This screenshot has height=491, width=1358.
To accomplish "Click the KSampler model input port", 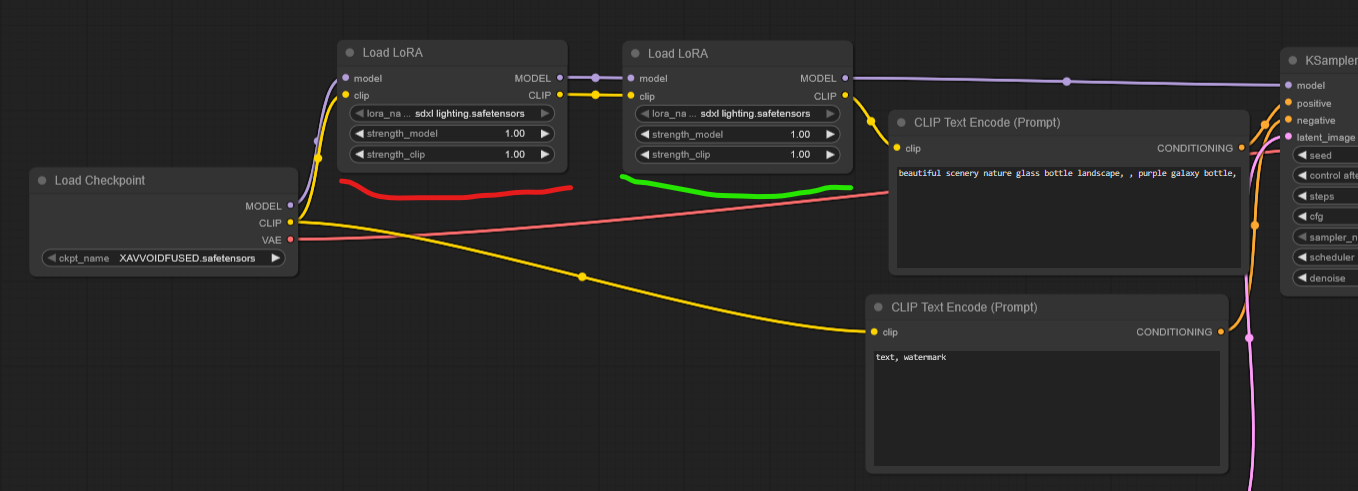I will coord(1289,86).
